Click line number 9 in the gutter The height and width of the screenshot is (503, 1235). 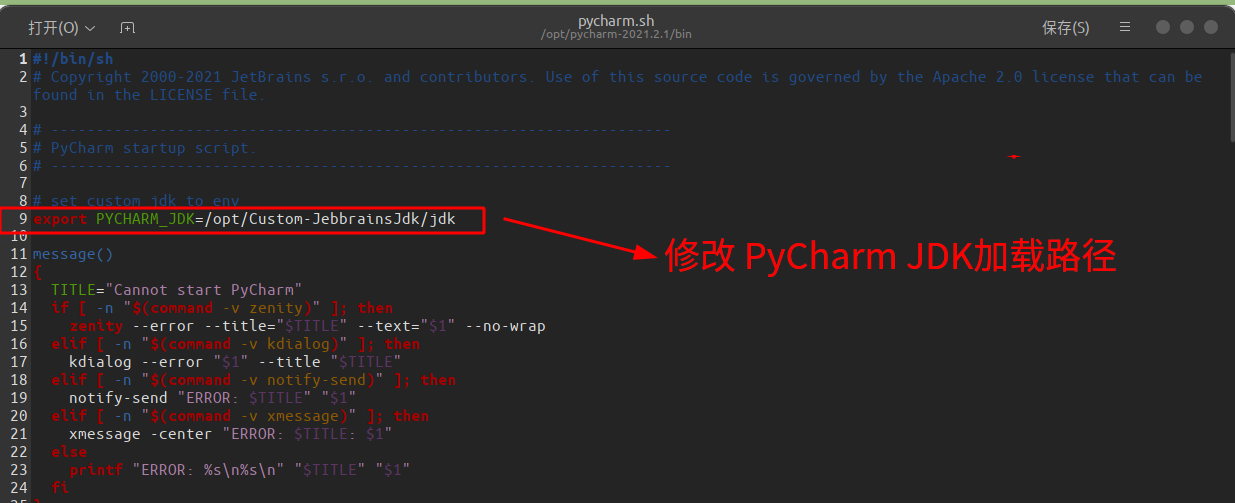22,219
